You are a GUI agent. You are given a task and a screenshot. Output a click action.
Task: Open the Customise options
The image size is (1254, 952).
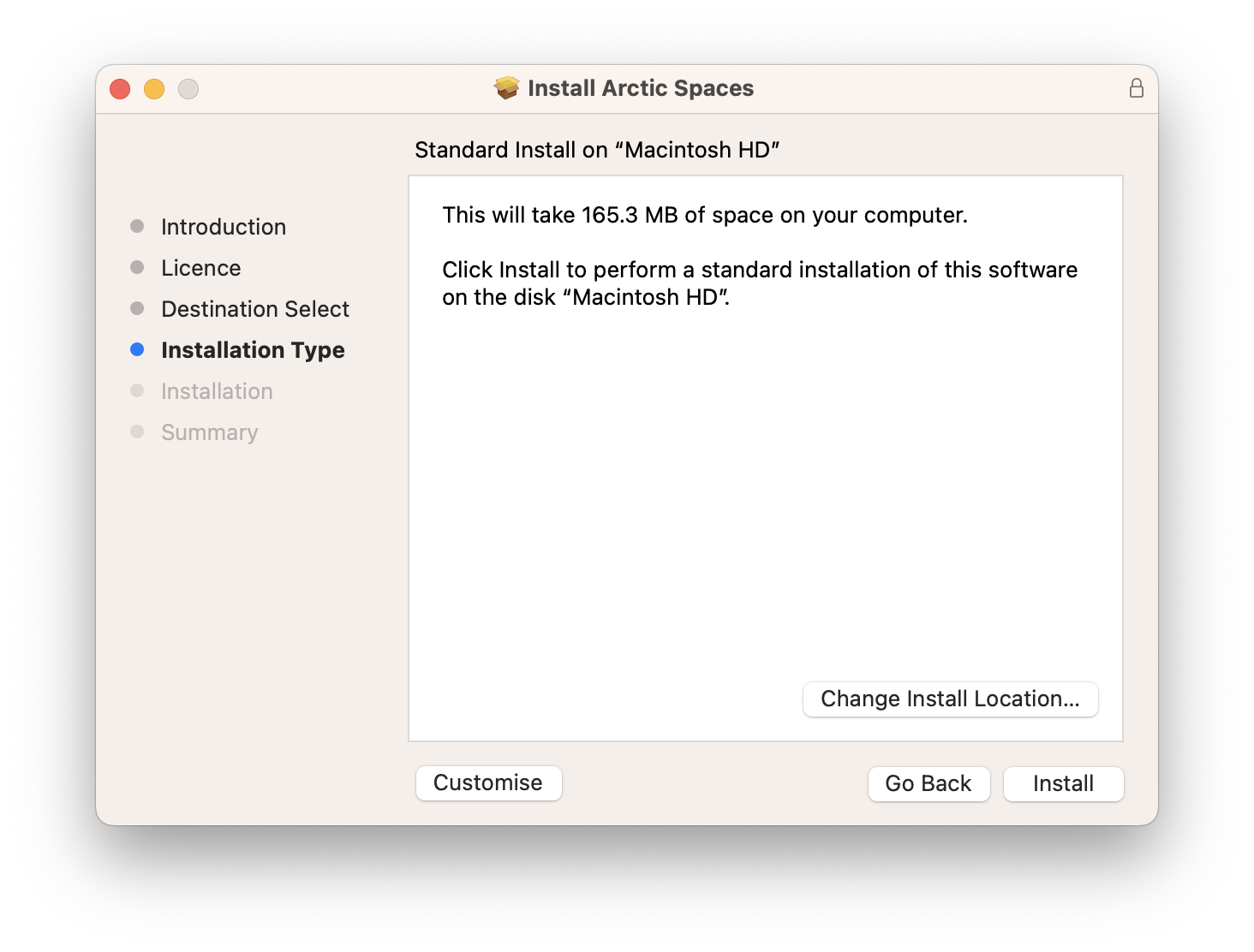tap(488, 783)
